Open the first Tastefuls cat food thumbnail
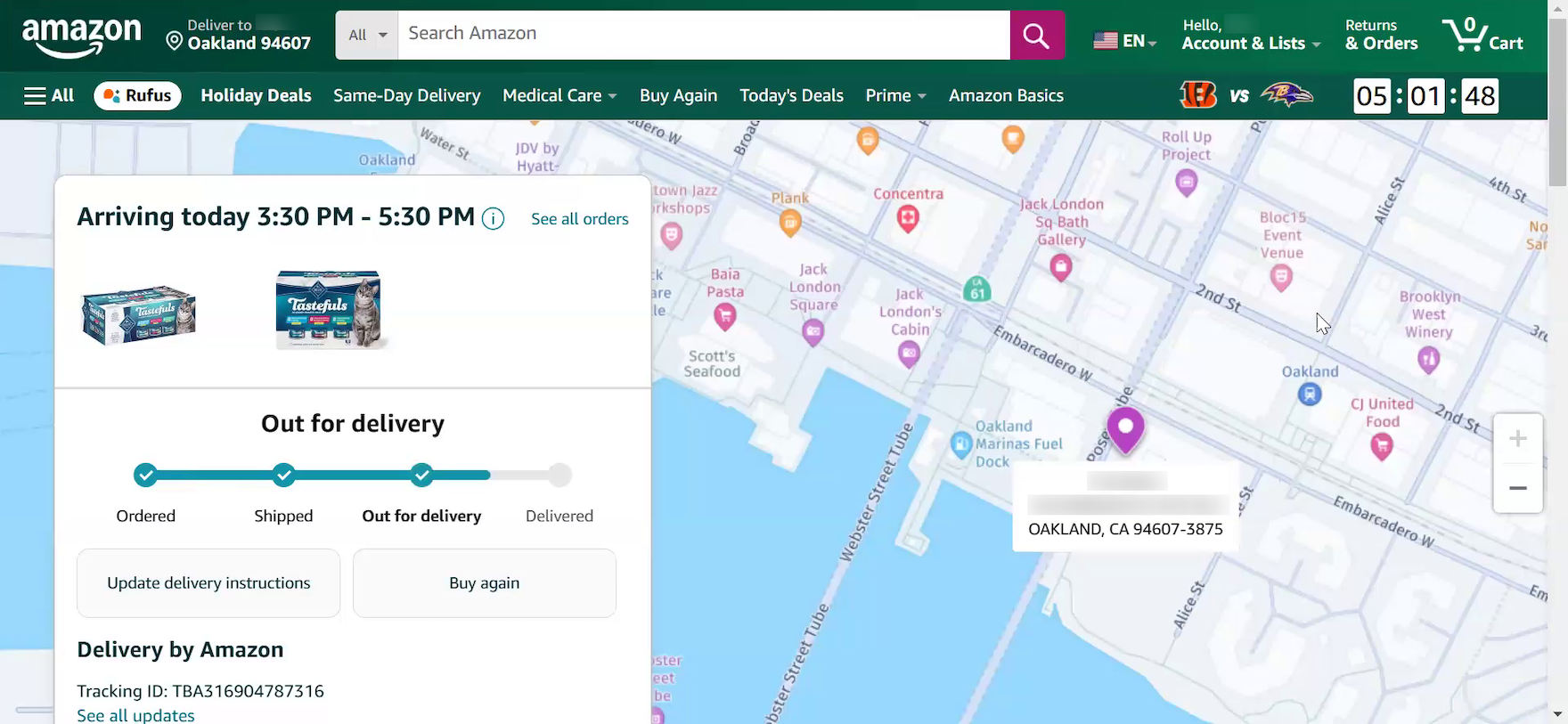 (x=139, y=313)
